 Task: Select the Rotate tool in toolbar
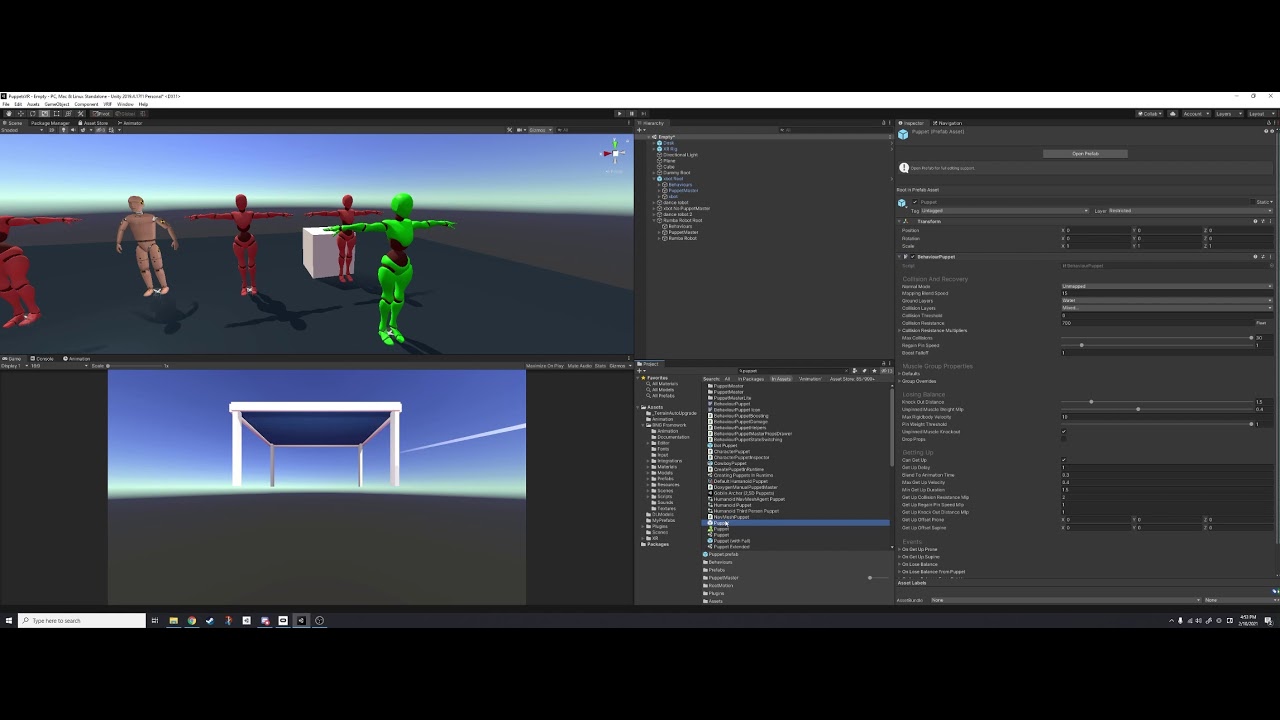[33, 114]
